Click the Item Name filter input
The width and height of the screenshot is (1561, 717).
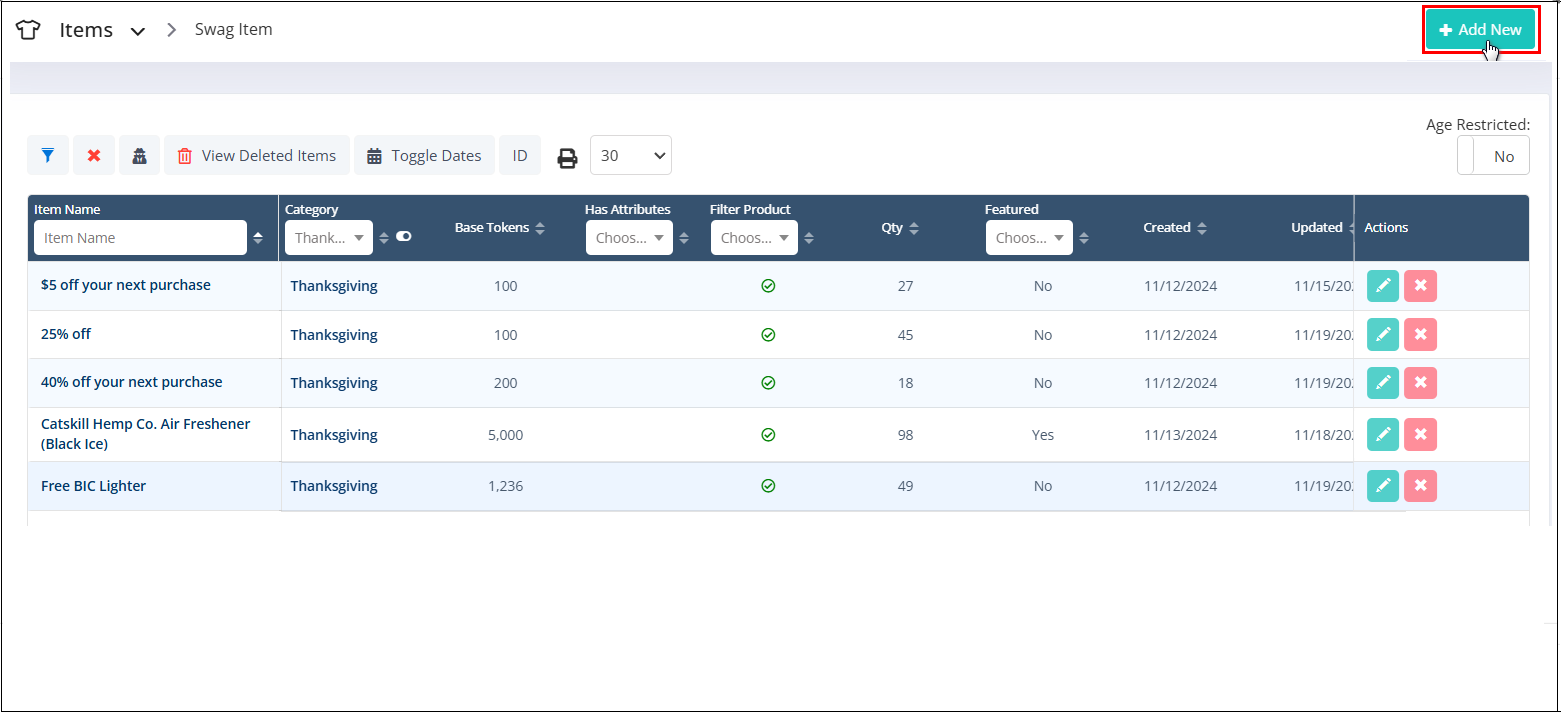(x=140, y=238)
